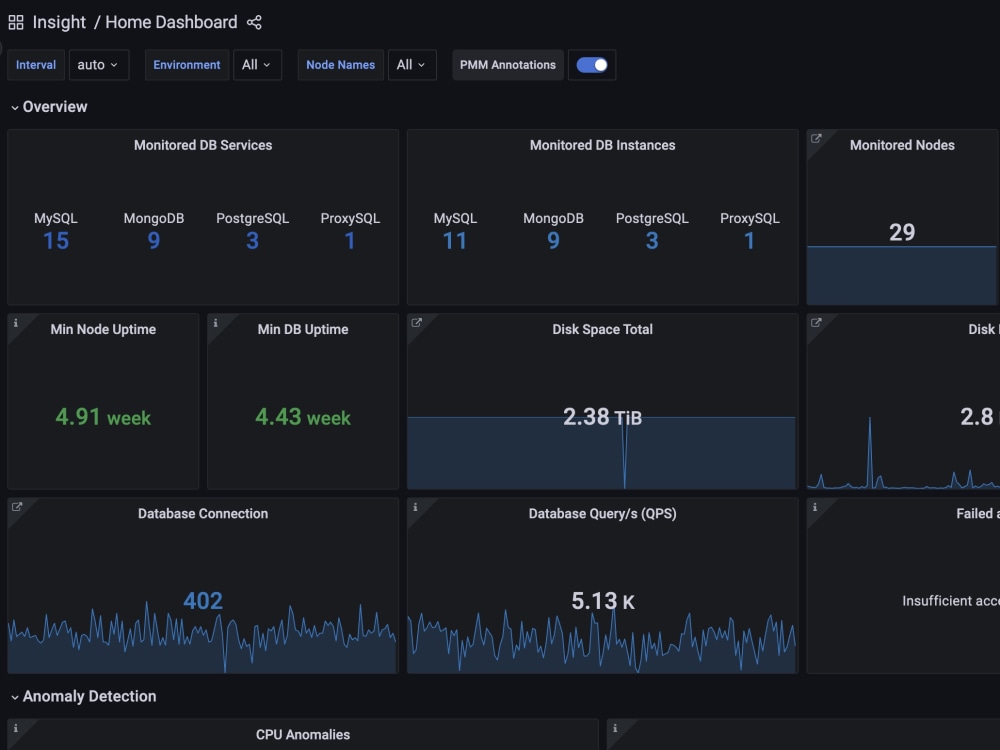1000x750 pixels.
Task: Click the share dashboard icon
Action: [254, 22]
